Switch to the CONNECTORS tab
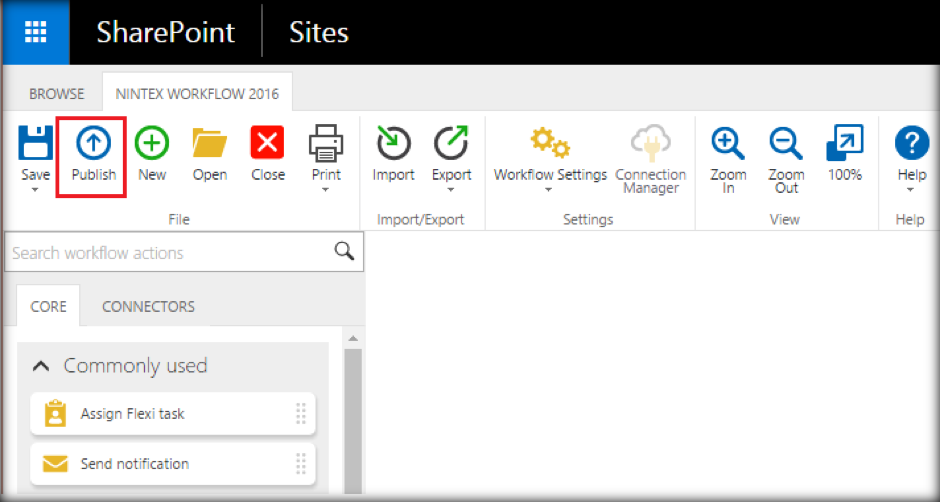Image resolution: width=940 pixels, height=502 pixels. [x=148, y=307]
